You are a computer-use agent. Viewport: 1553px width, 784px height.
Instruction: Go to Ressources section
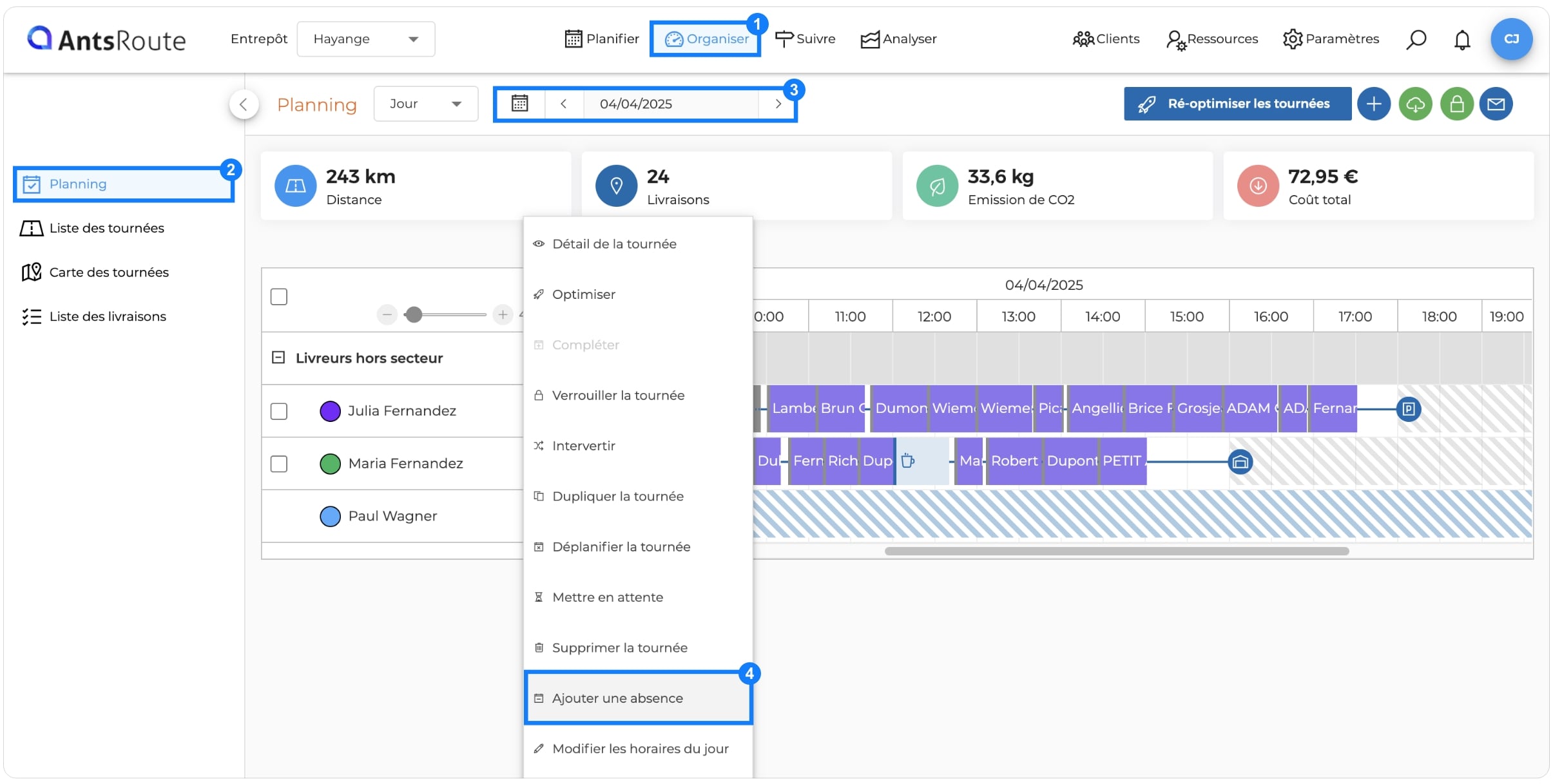[x=1211, y=39]
